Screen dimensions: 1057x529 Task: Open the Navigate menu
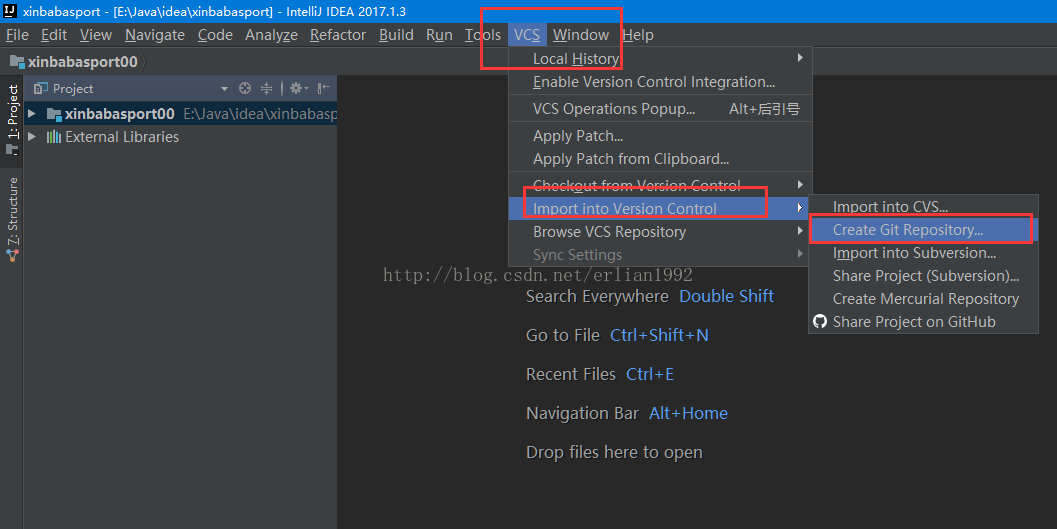coord(155,35)
